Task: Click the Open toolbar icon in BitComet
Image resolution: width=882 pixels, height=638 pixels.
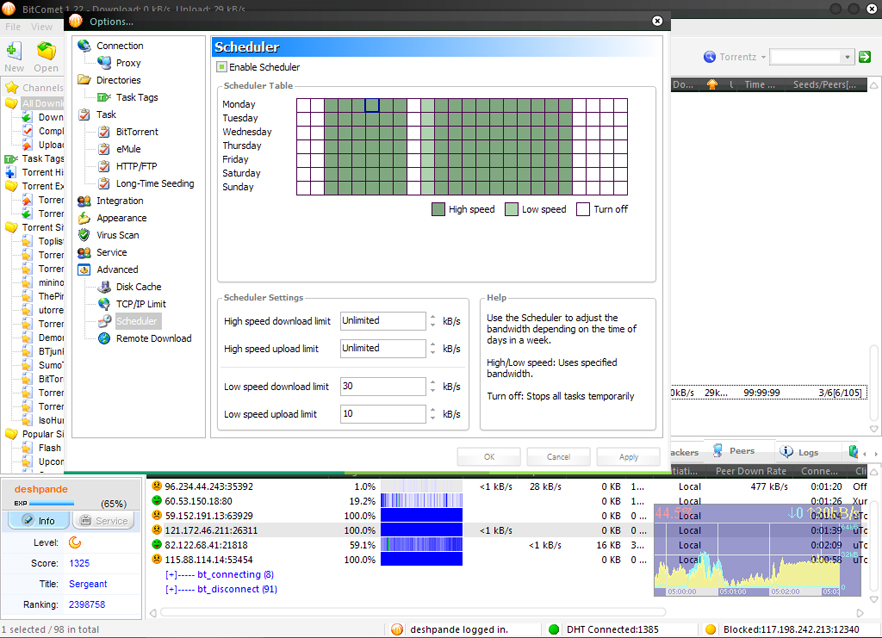Action: [46, 51]
